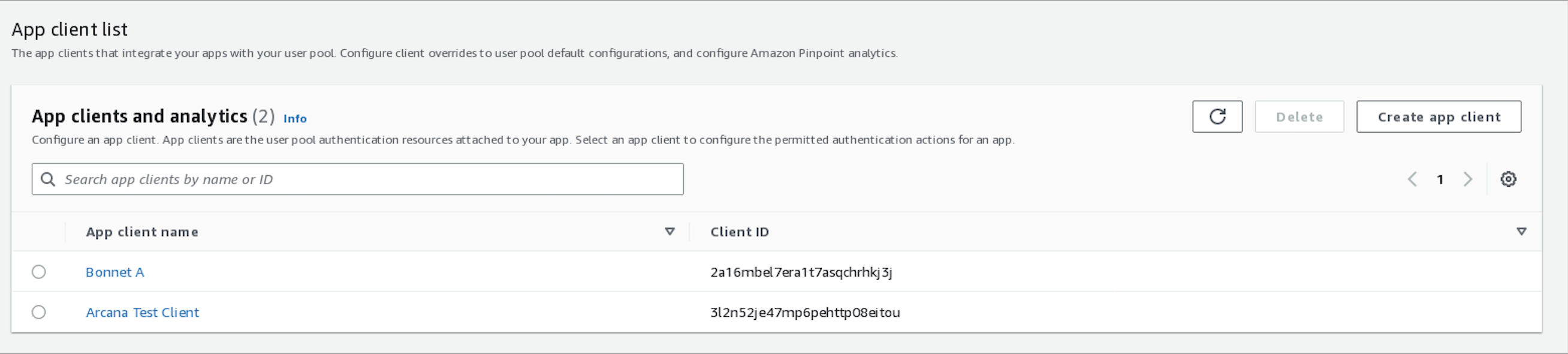The height and width of the screenshot is (354, 1568).
Task: Select the Arcana Test Client radio button
Action: (39, 312)
